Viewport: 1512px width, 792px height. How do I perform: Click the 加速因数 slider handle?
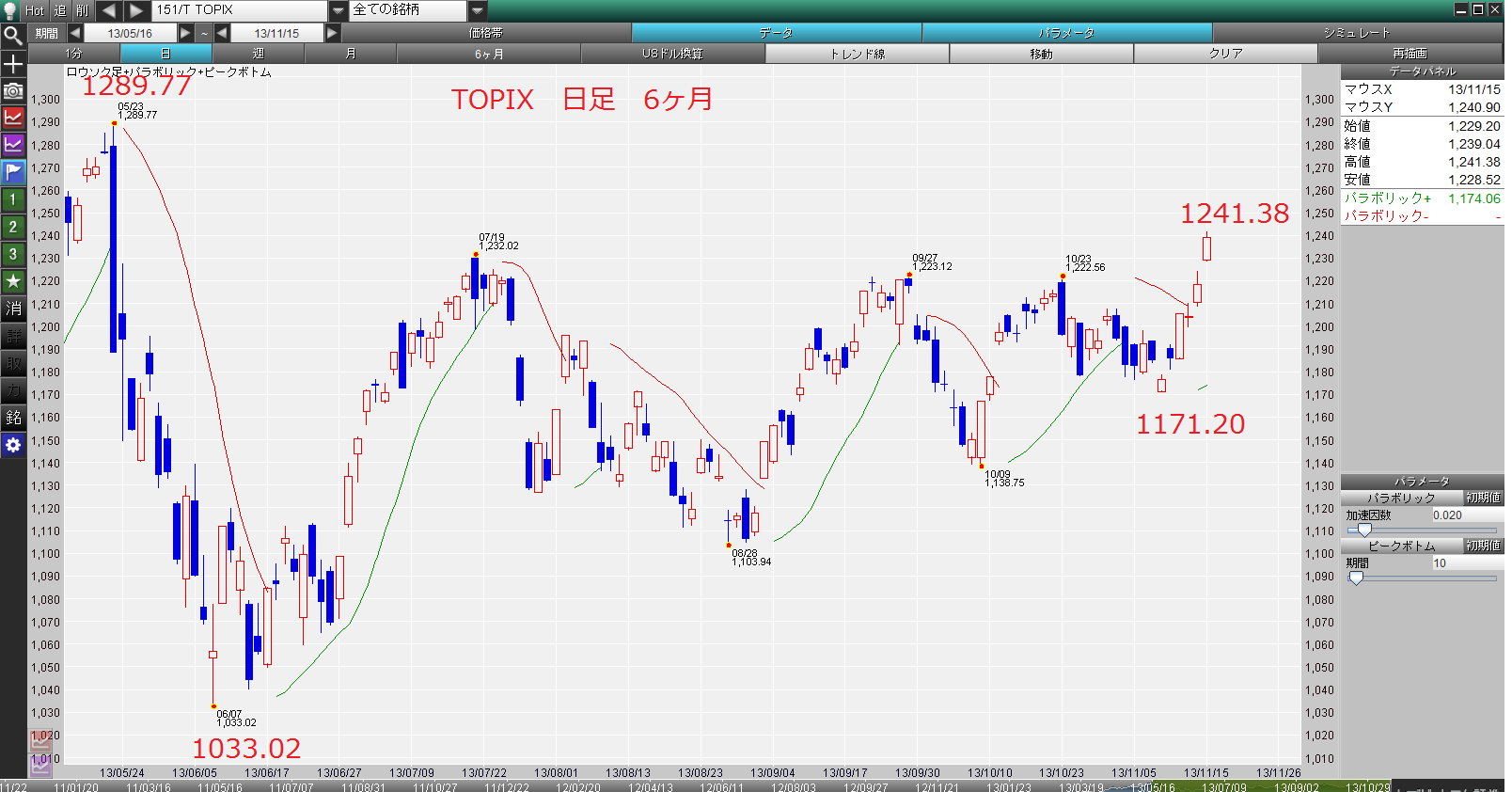coord(1364,530)
